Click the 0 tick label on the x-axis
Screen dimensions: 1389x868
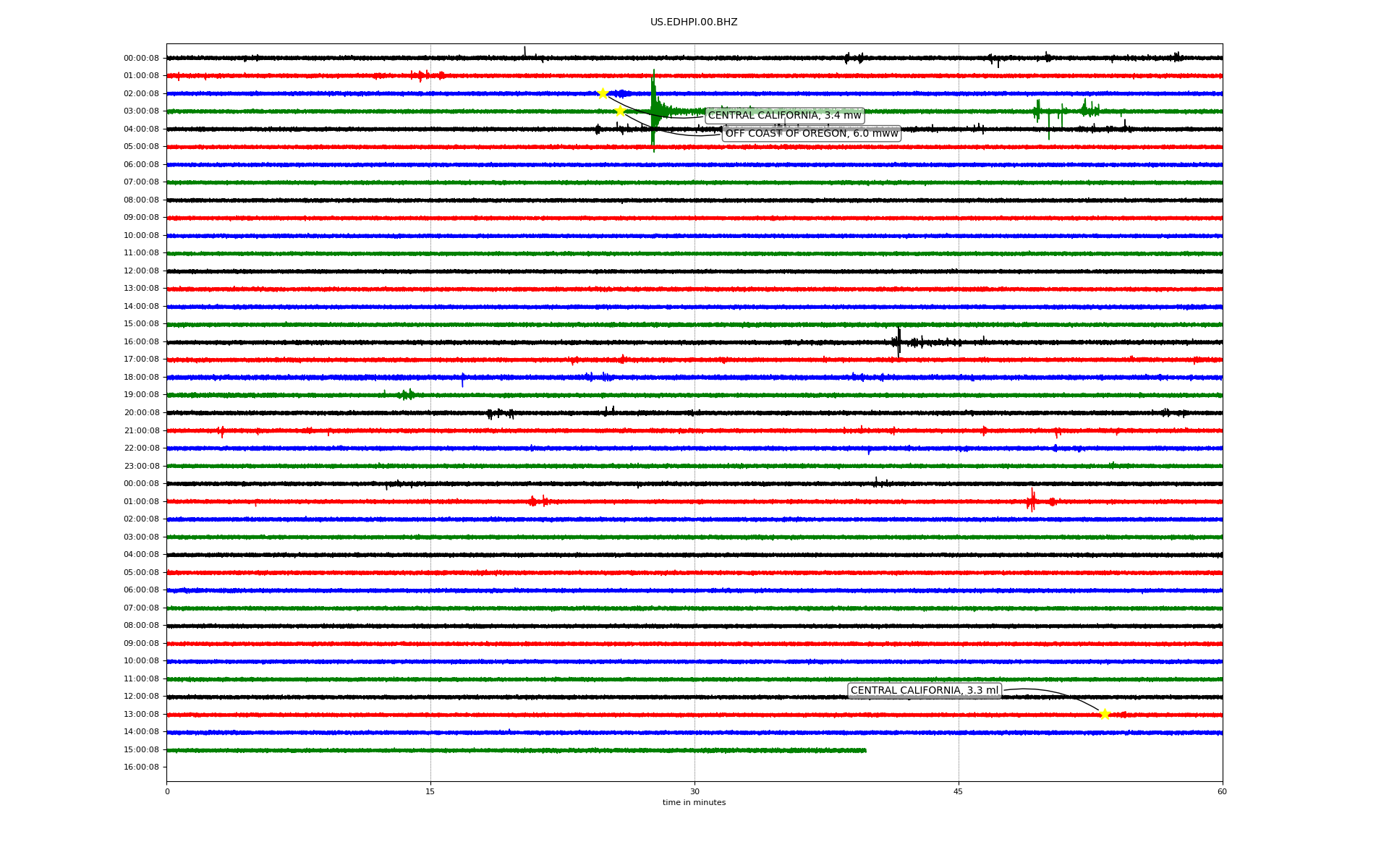pos(167,791)
